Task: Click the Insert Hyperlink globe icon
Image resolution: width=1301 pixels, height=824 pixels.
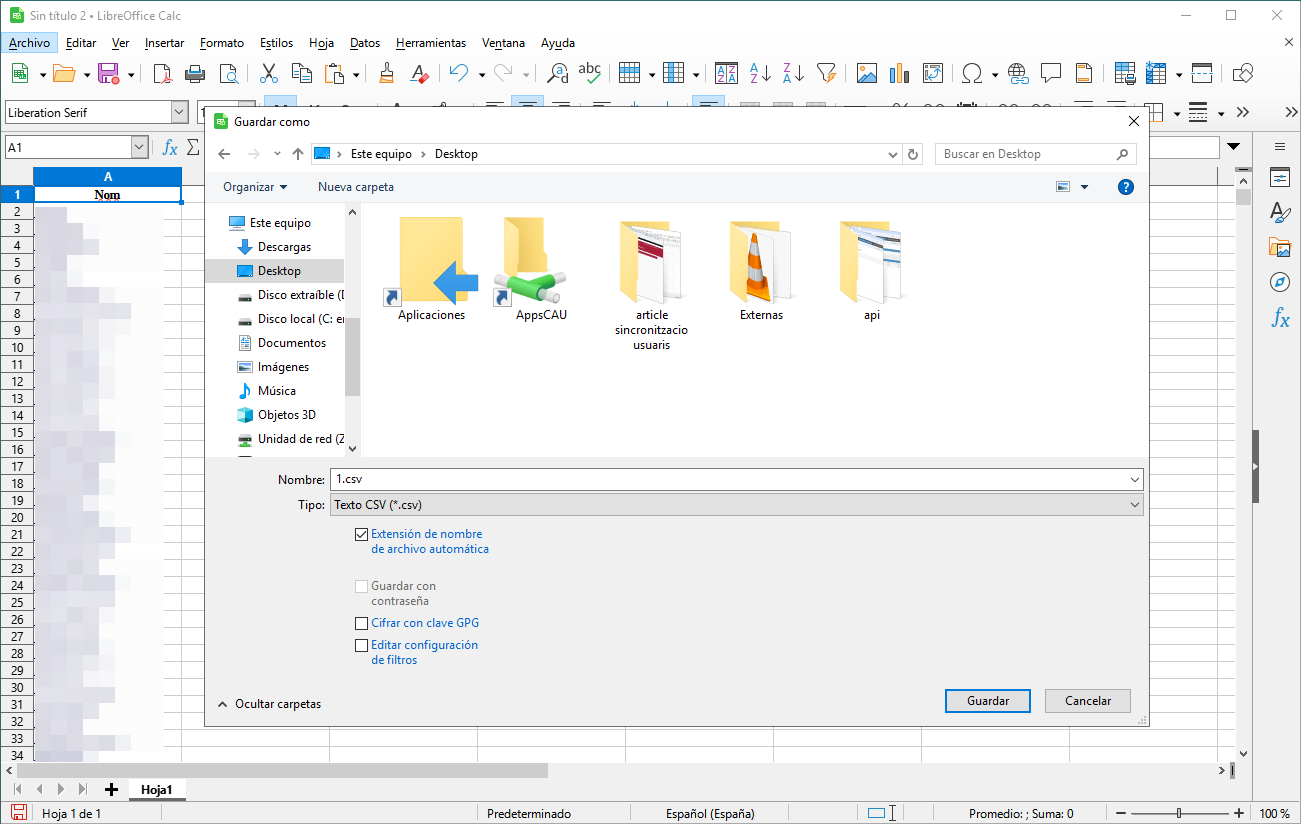Action: click(x=1018, y=73)
